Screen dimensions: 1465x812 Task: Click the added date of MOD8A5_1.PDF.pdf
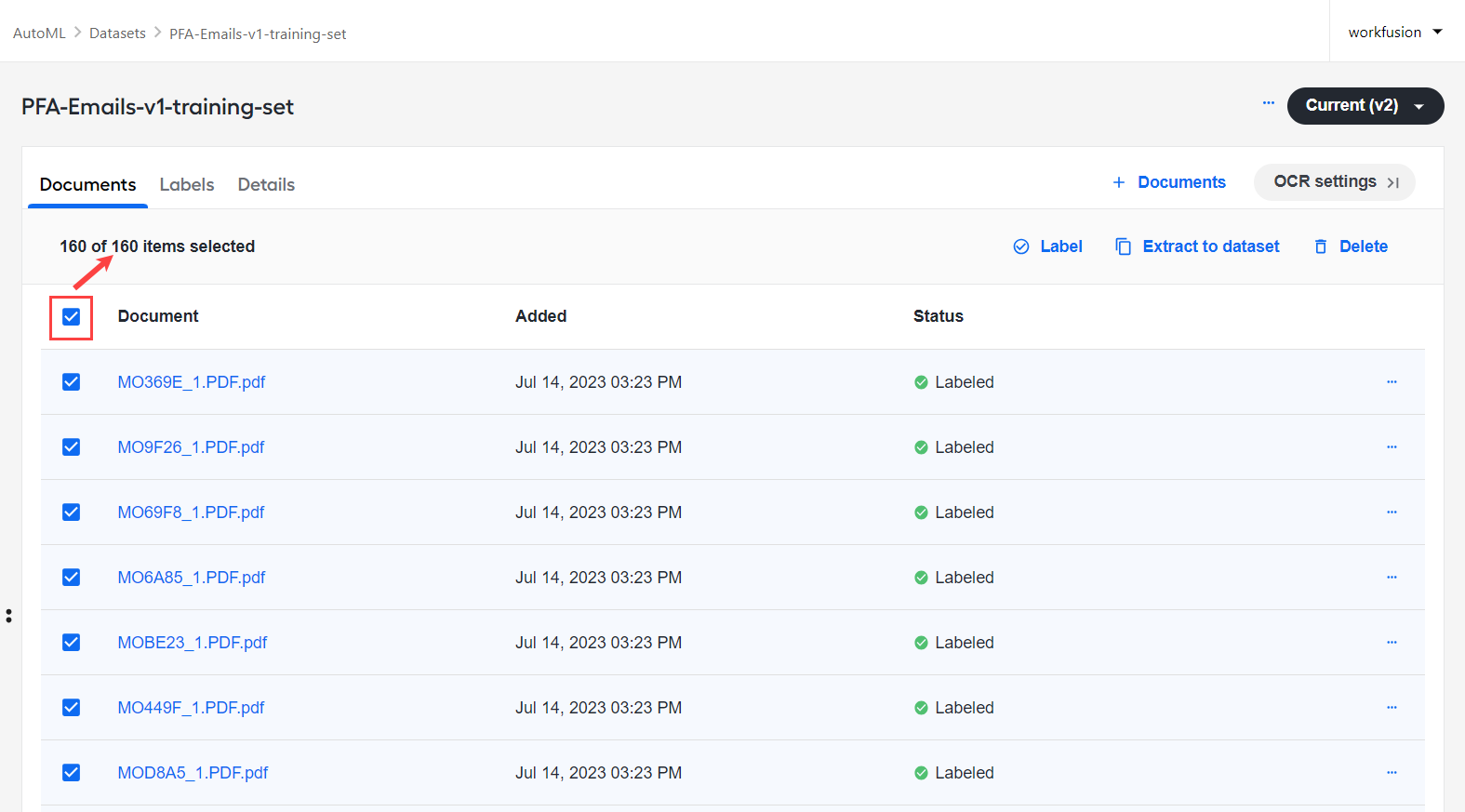click(599, 773)
